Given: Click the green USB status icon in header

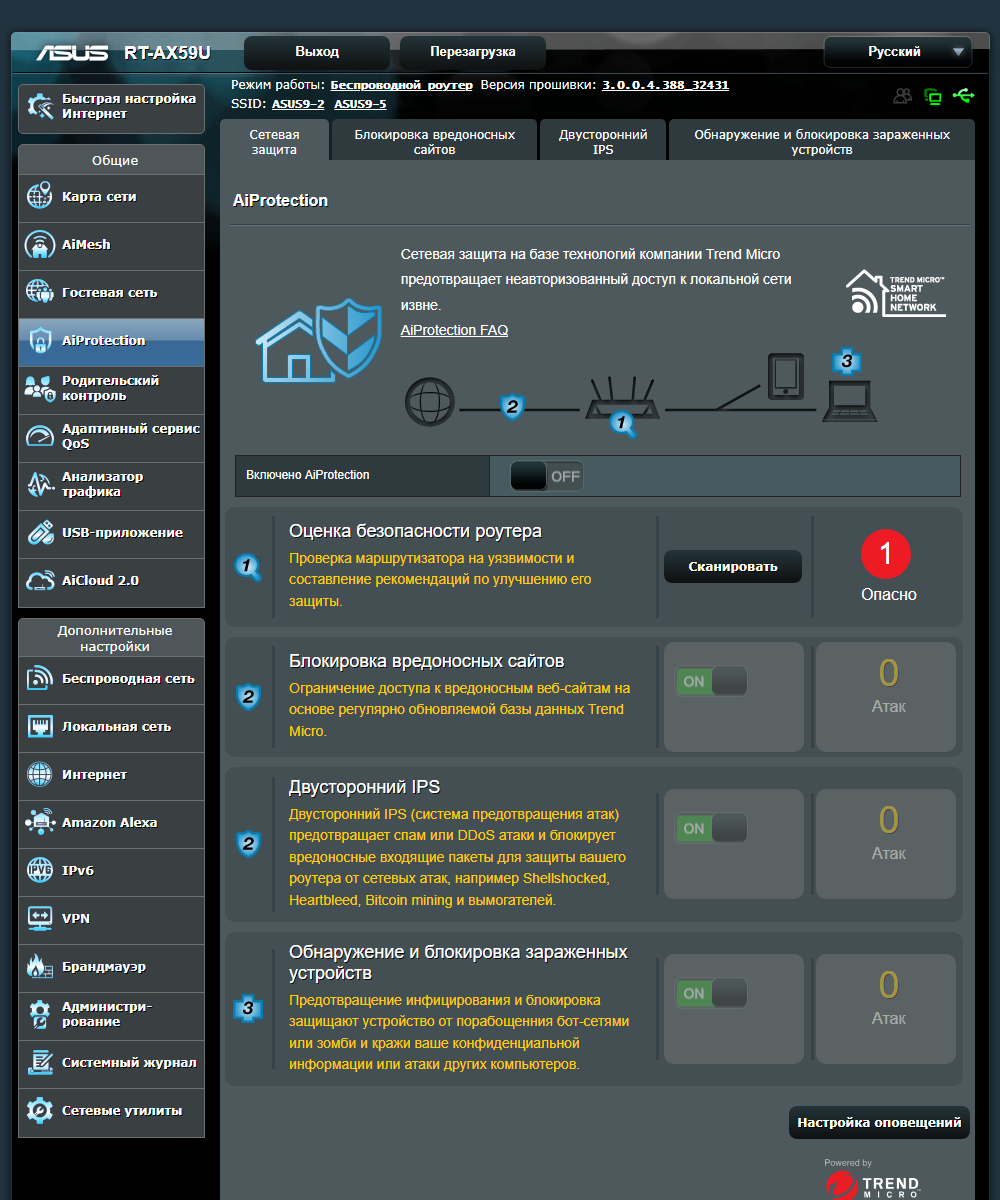Looking at the screenshot, I should coord(964,95).
